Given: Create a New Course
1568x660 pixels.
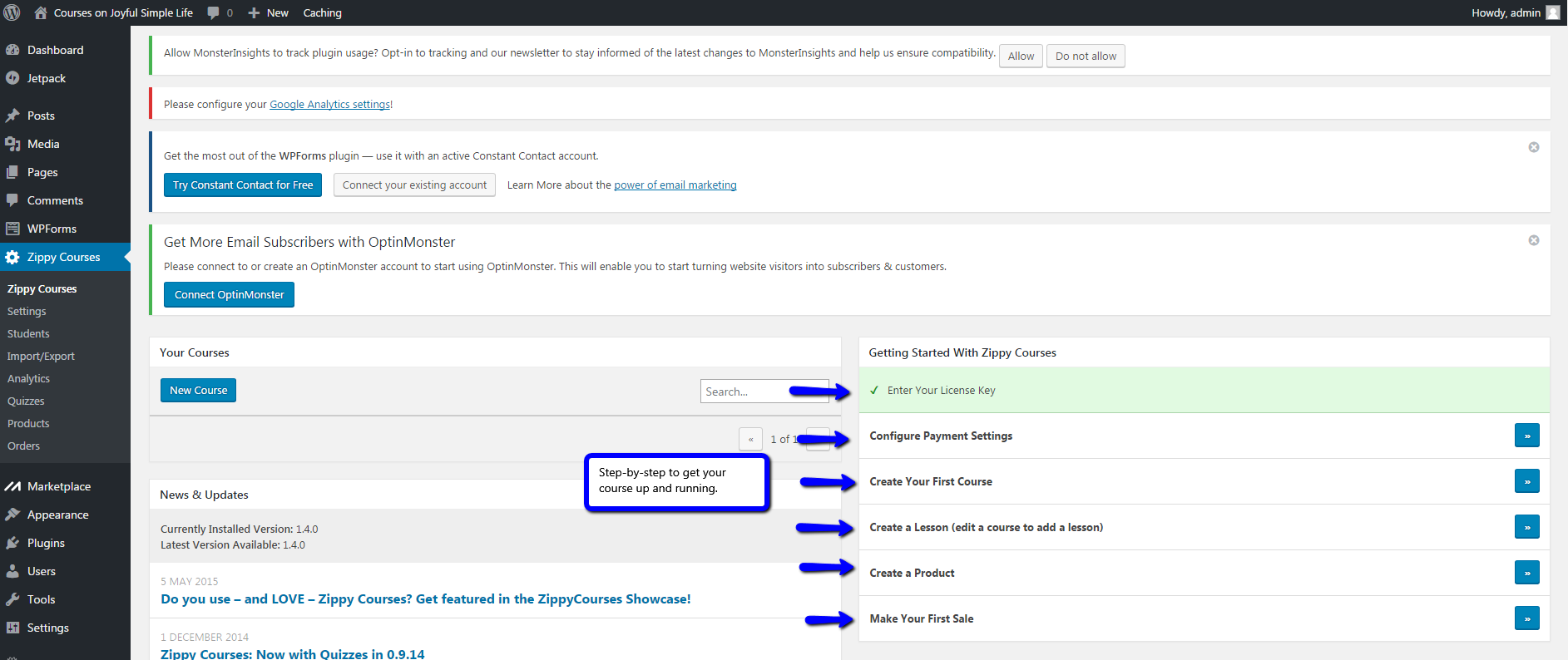Looking at the screenshot, I should (x=198, y=390).
